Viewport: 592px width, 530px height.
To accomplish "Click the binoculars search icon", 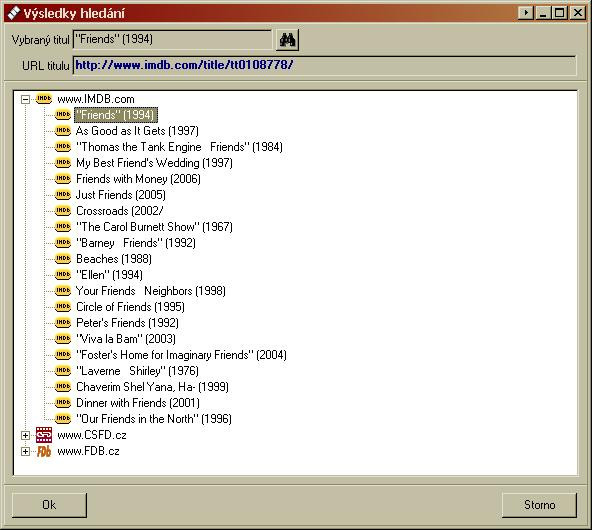I will click(287, 40).
